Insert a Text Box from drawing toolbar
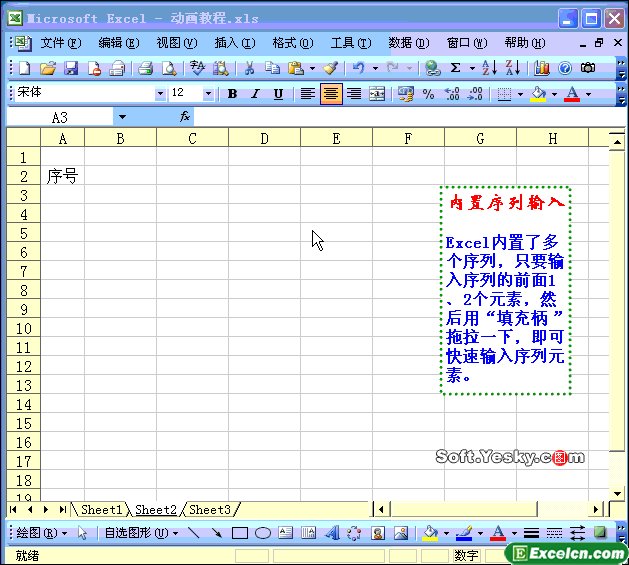Image resolution: width=629 pixels, height=565 pixels. (x=286, y=533)
